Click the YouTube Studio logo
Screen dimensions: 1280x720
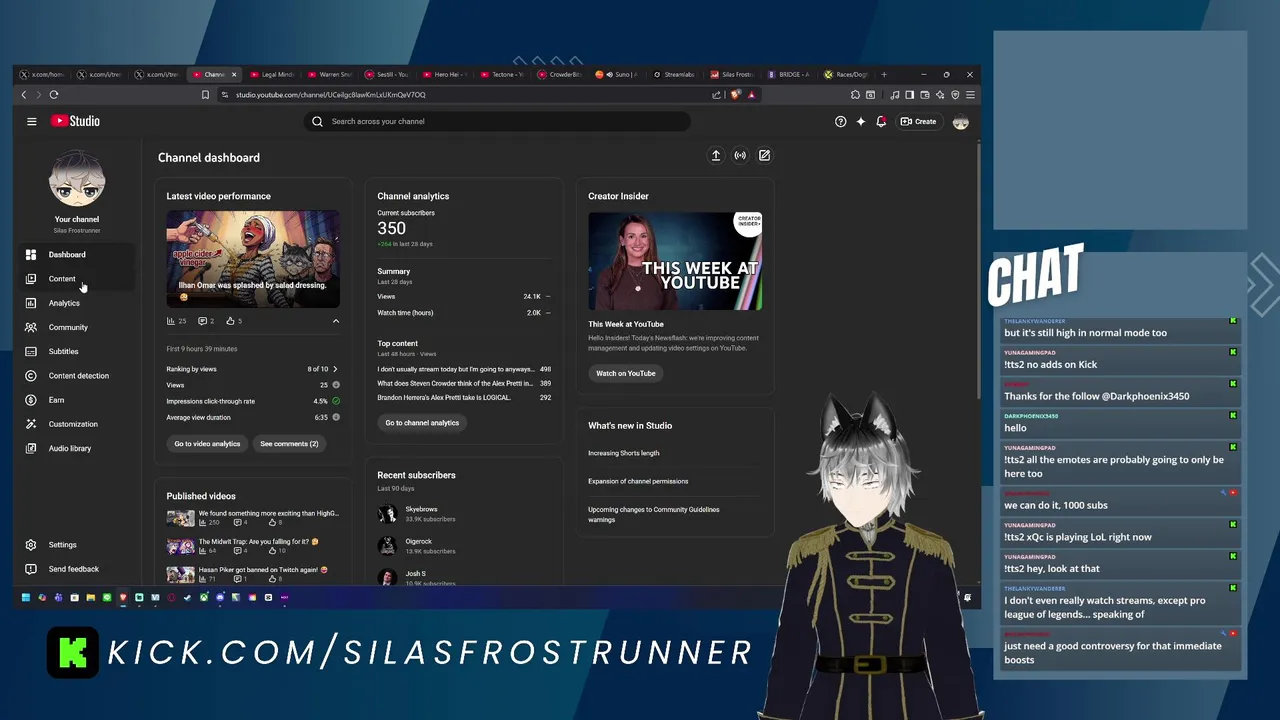76,121
